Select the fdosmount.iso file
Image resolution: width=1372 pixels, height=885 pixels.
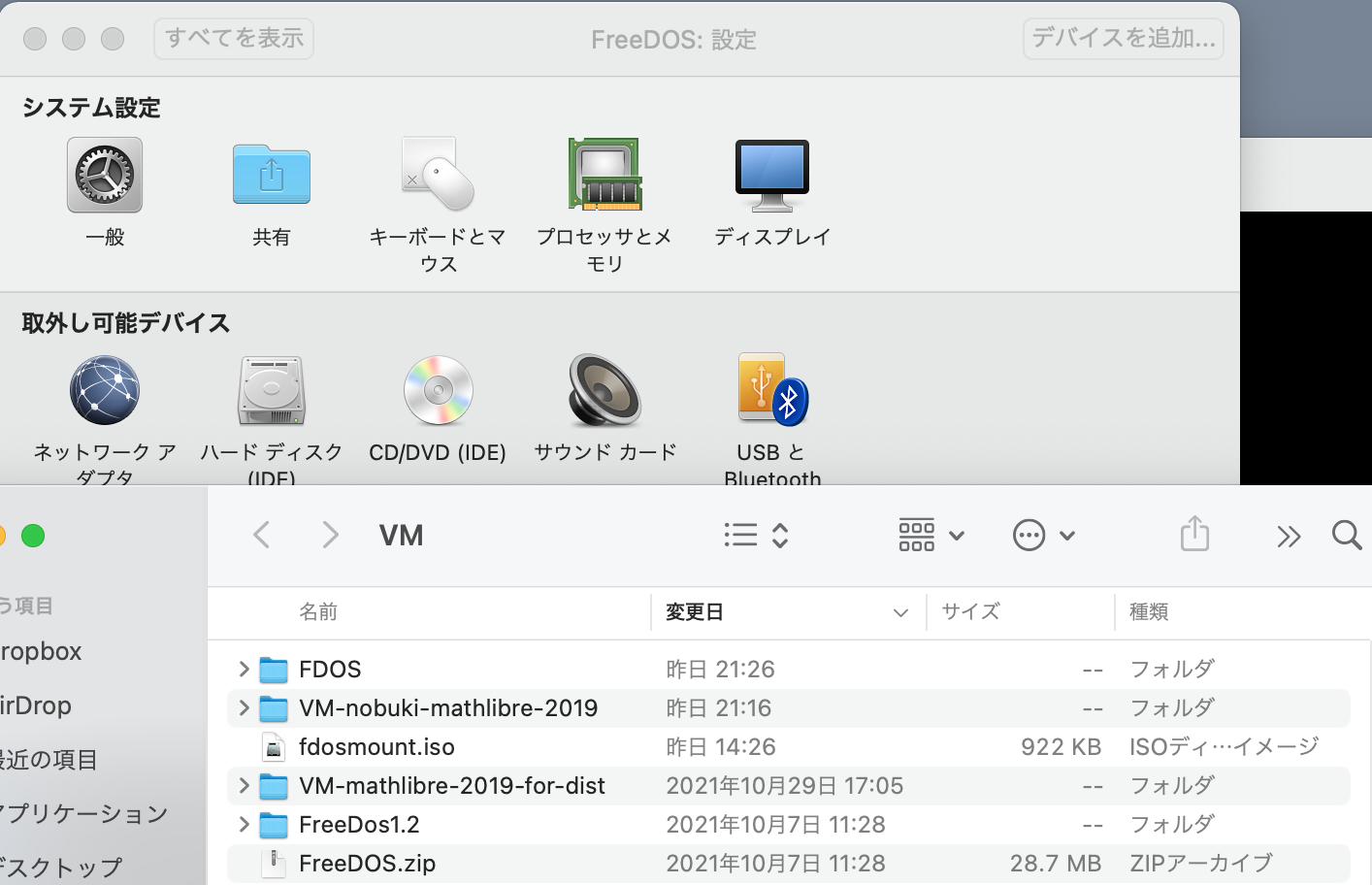pyautogui.click(x=376, y=747)
